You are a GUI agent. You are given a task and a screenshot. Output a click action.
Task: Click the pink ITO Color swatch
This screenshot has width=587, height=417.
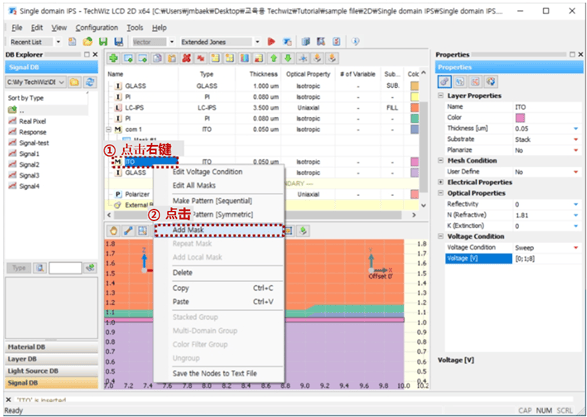520,118
